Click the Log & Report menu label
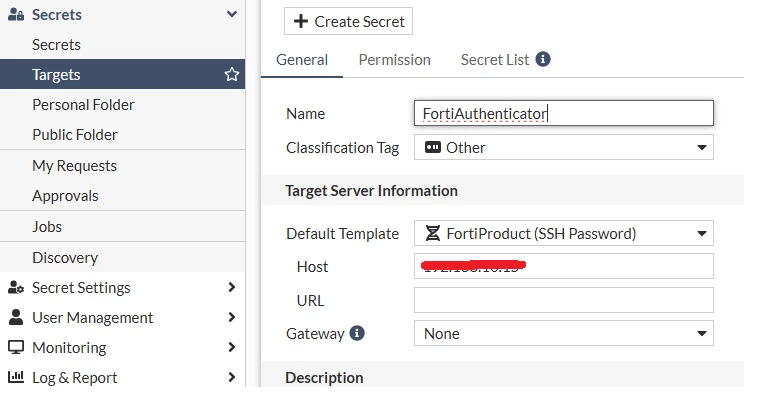This screenshot has height=396, width=761. click(x=74, y=378)
